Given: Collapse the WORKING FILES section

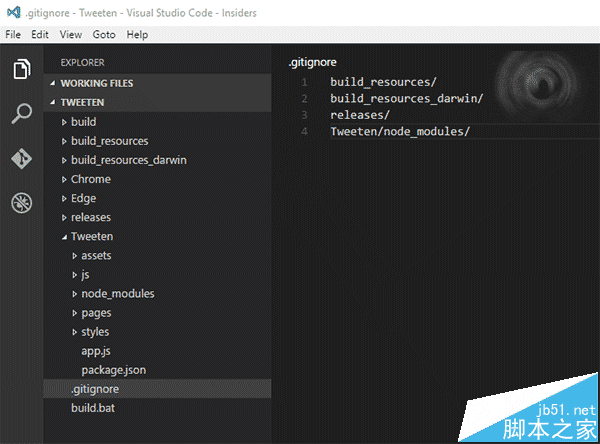Looking at the screenshot, I should tap(52, 84).
